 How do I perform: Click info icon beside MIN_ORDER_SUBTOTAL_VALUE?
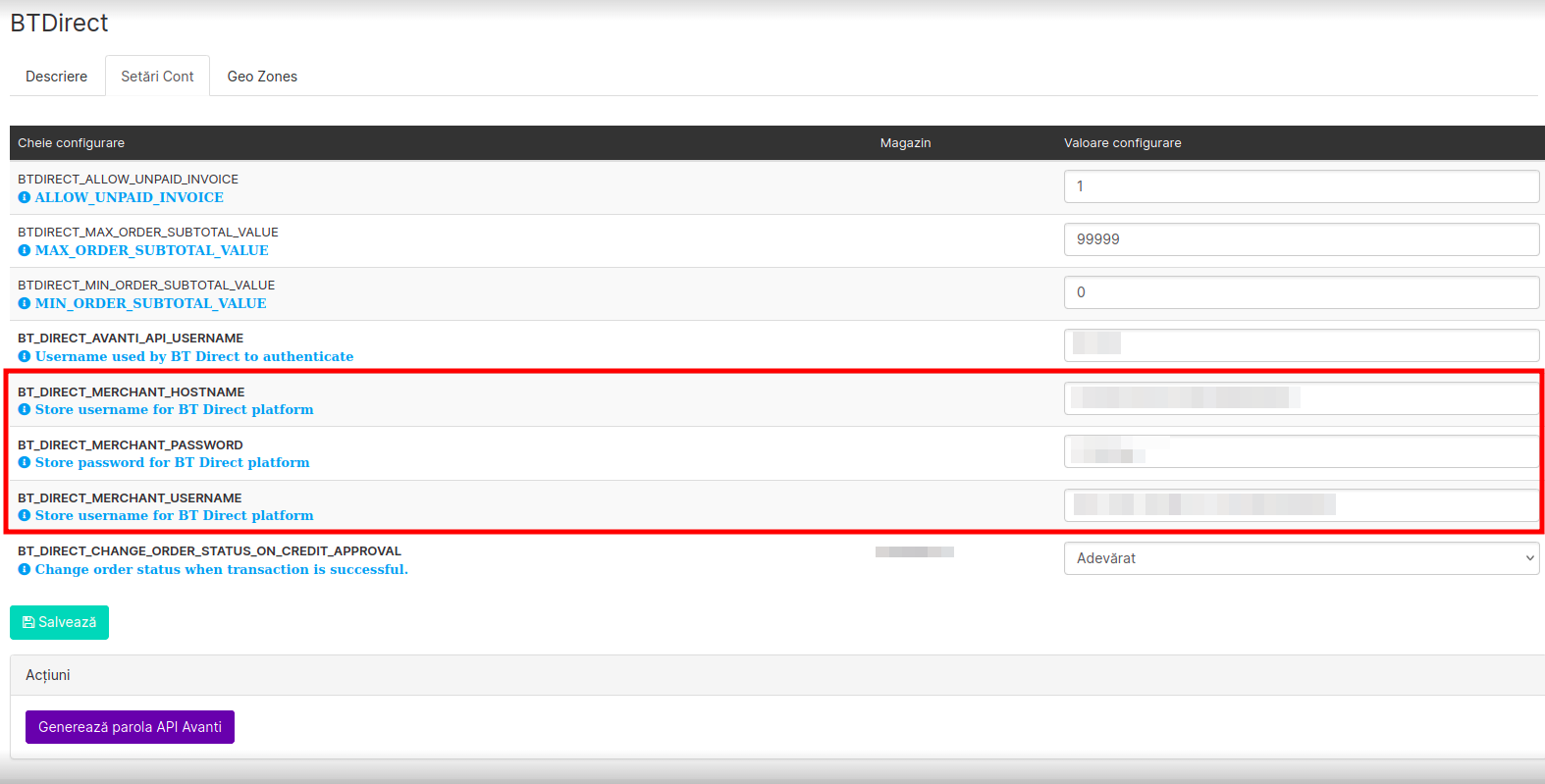[x=25, y=303]
